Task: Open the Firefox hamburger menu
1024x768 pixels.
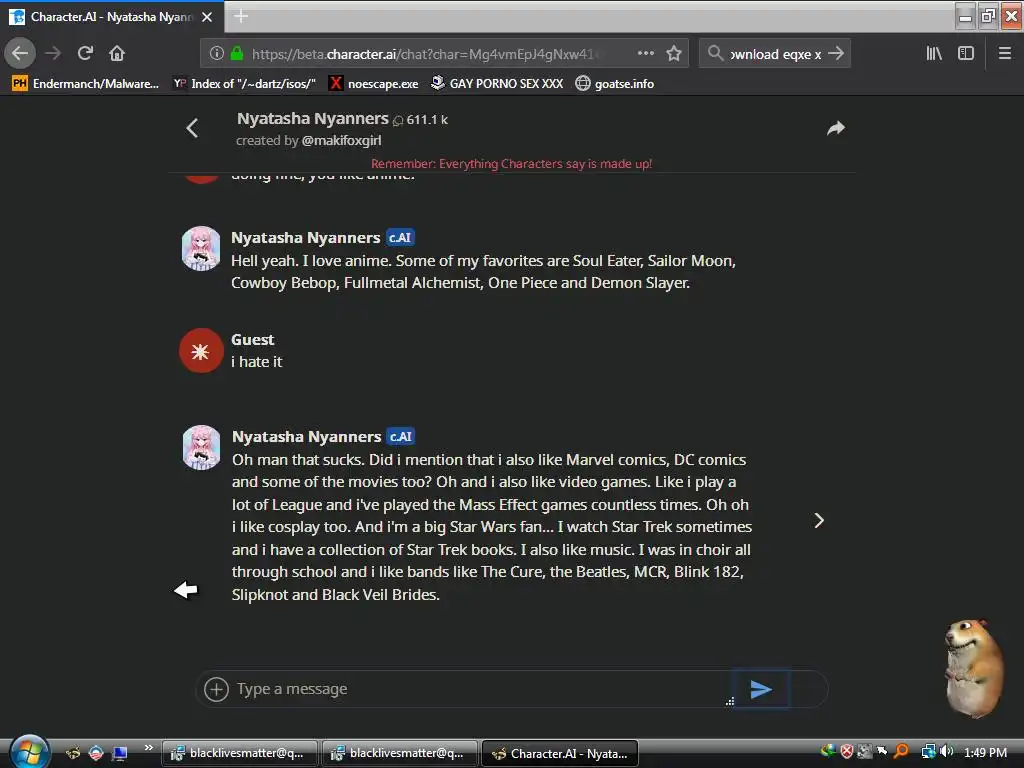Action: [x=1005, y=53]
